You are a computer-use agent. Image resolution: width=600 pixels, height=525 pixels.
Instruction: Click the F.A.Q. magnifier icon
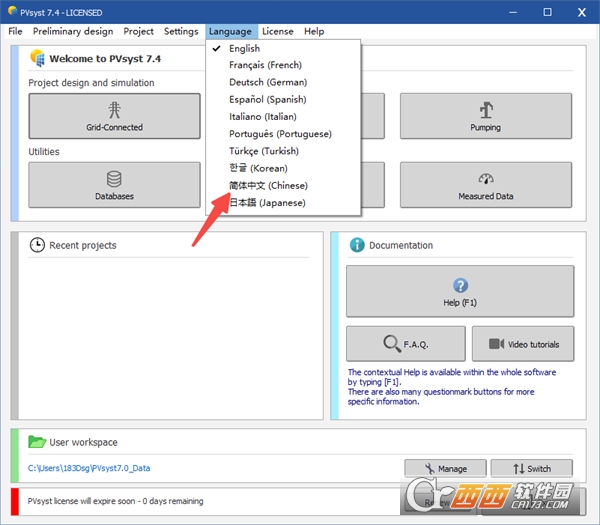click(x=392, y=344)
